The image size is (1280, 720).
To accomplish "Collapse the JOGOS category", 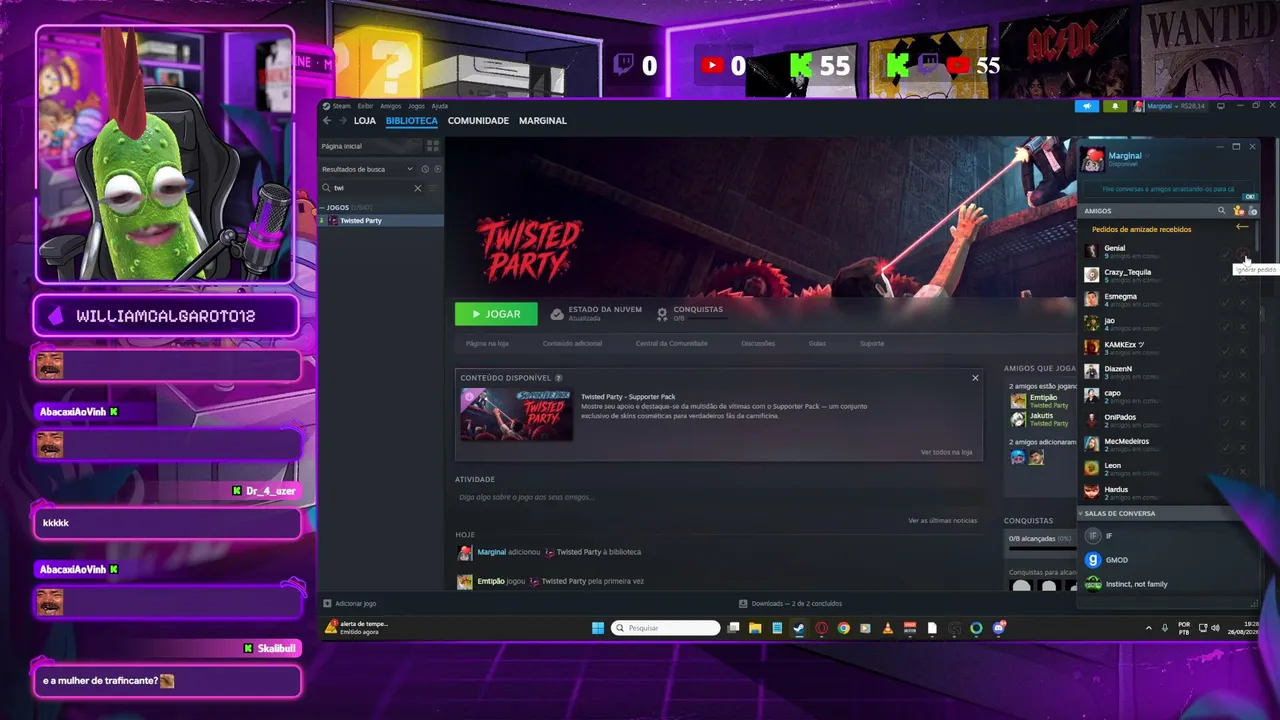I will 323,207.
